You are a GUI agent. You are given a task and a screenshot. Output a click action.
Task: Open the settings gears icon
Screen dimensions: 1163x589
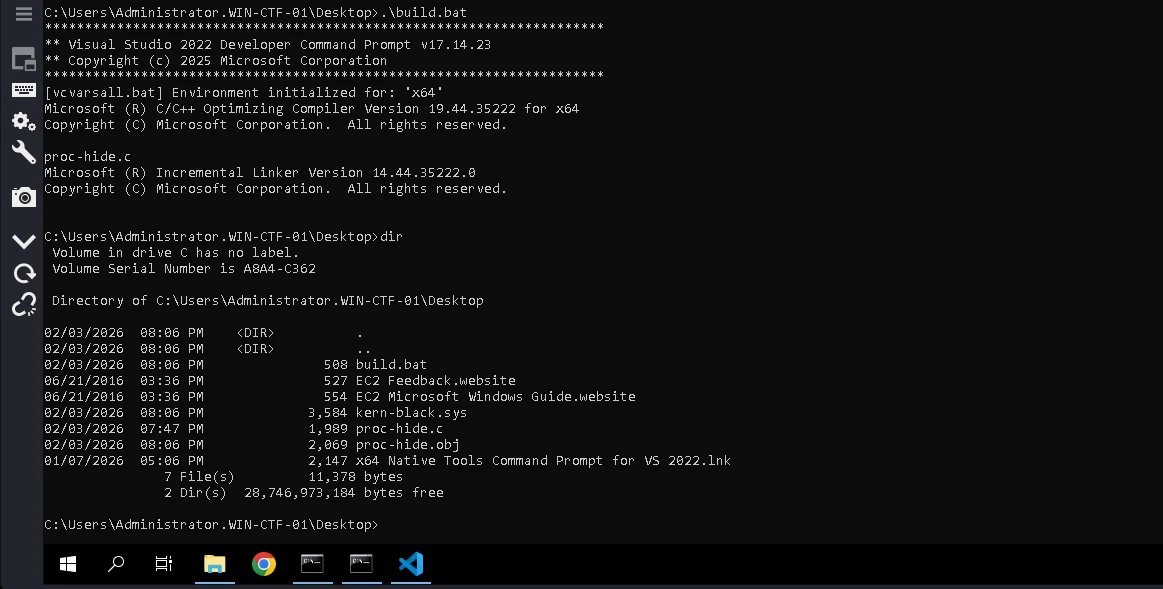[24, 121]
